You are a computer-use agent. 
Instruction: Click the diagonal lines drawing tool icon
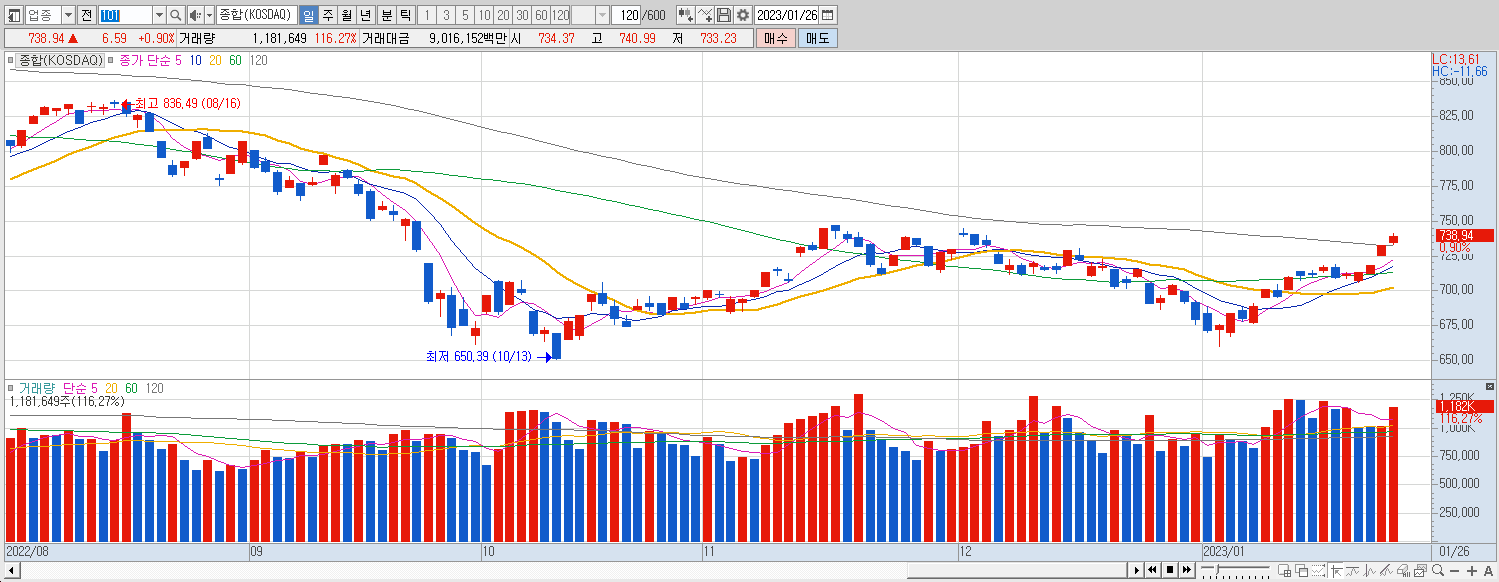[x=1386, y=571]
